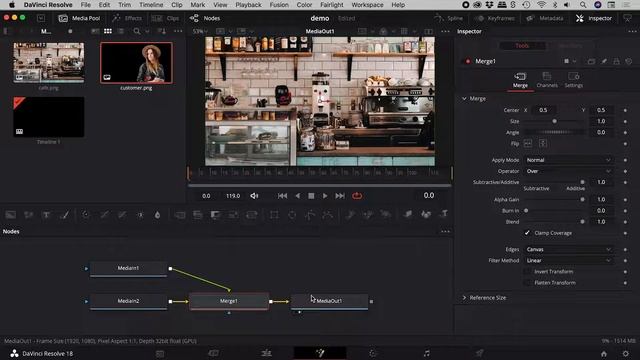Open the Media Pool panel
Screen dimensions: 640x360
click(x=80, y=18)
